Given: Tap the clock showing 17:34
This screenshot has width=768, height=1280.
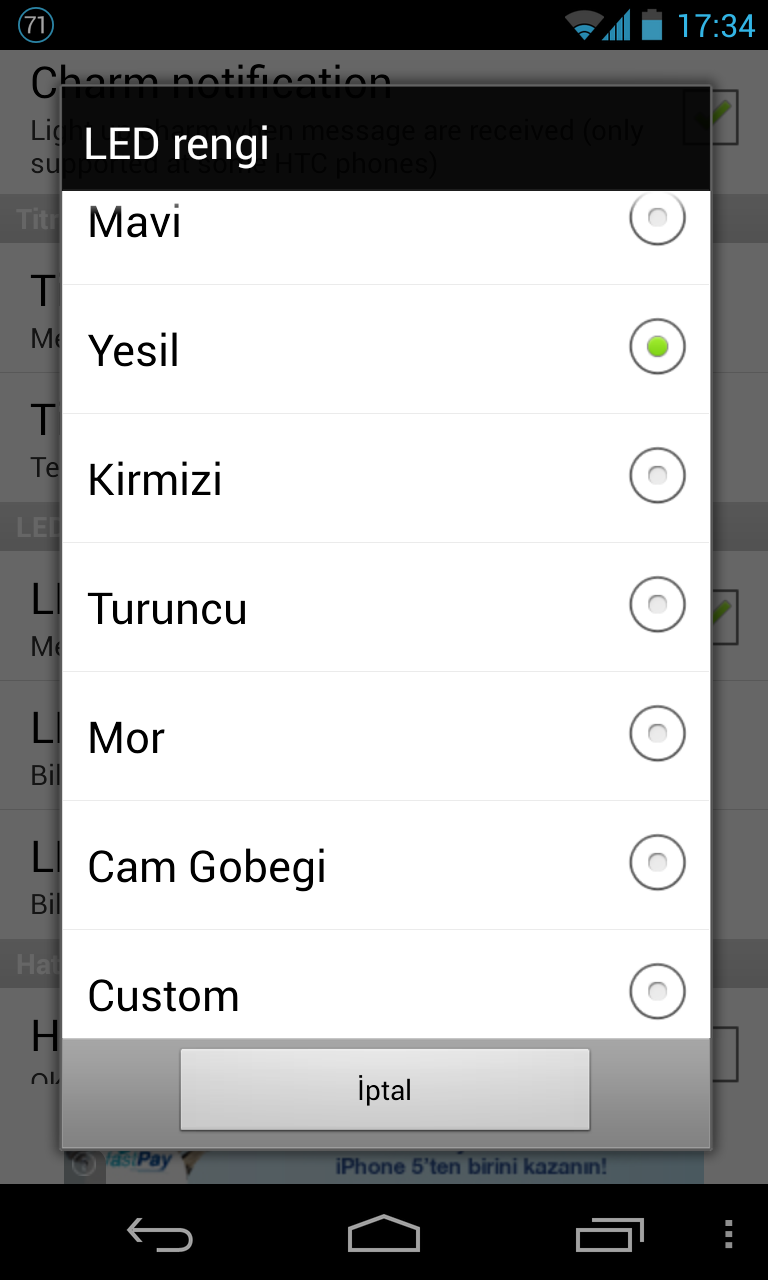Looking at the screenshot, I should [x=716, y=25].
